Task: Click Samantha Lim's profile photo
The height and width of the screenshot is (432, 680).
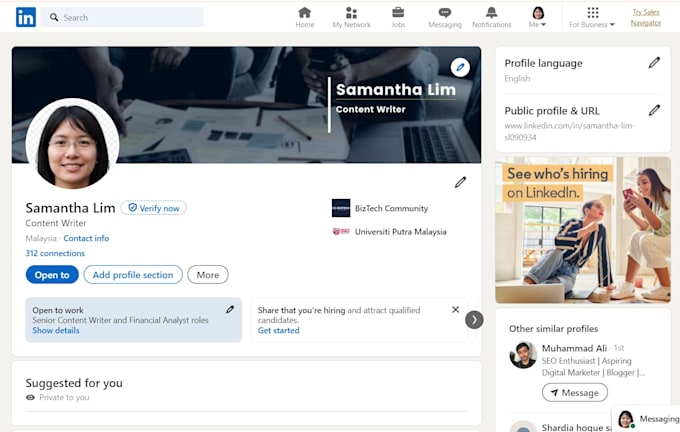Action: tap(72, 144)
